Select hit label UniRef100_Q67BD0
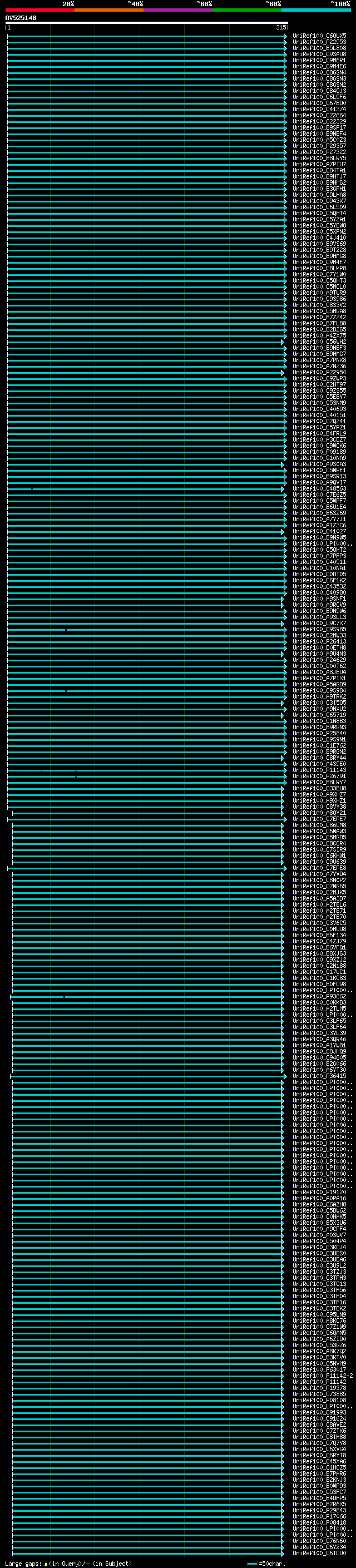Viewport: 356px width, 1568px height. pos(319,103)
